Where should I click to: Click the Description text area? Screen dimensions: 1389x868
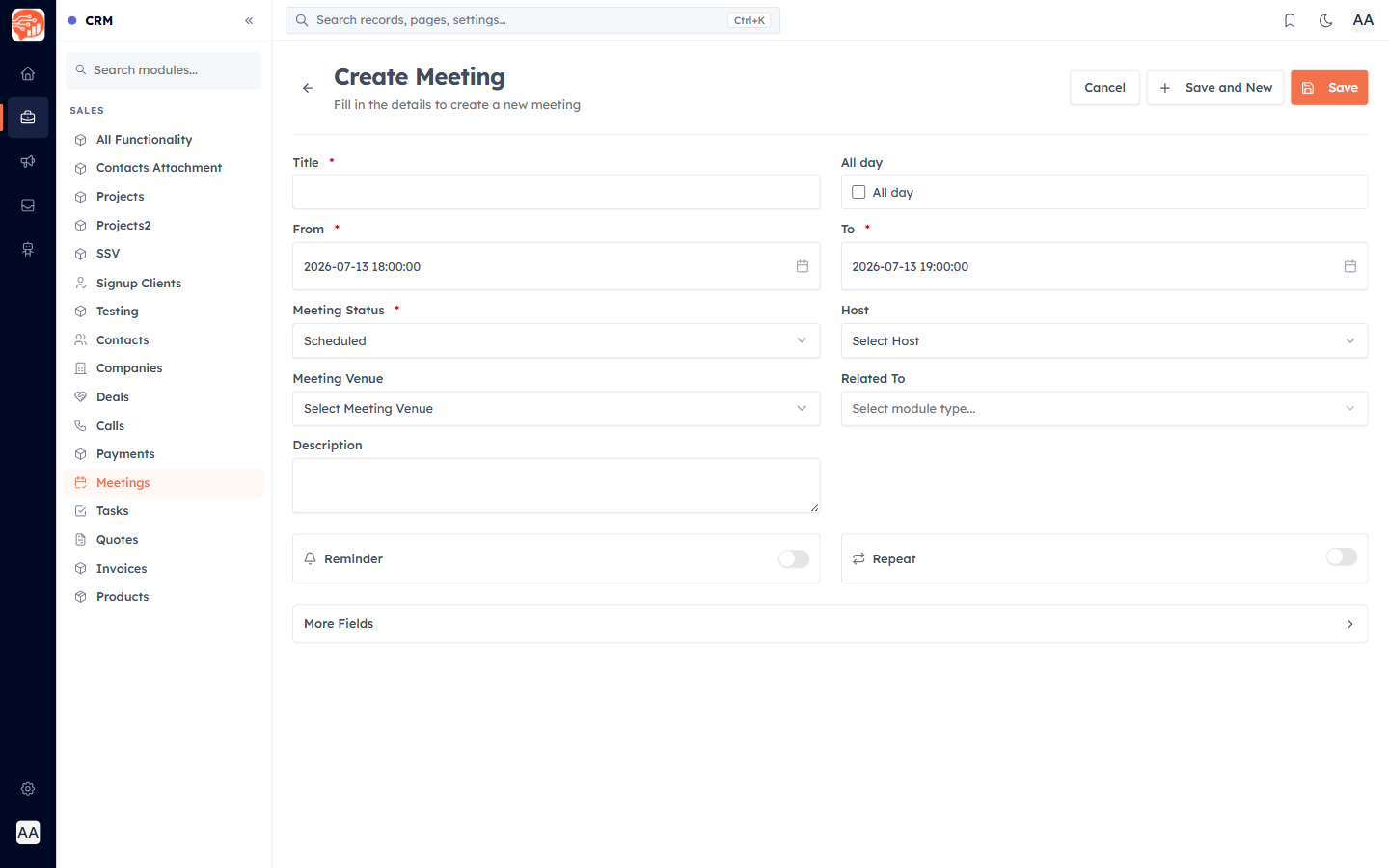click(557, 485)
